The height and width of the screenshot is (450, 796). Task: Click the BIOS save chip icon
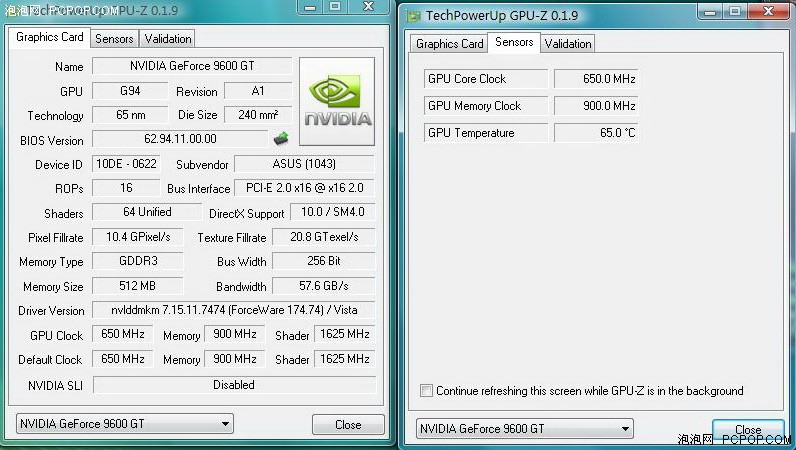[281, 138]
